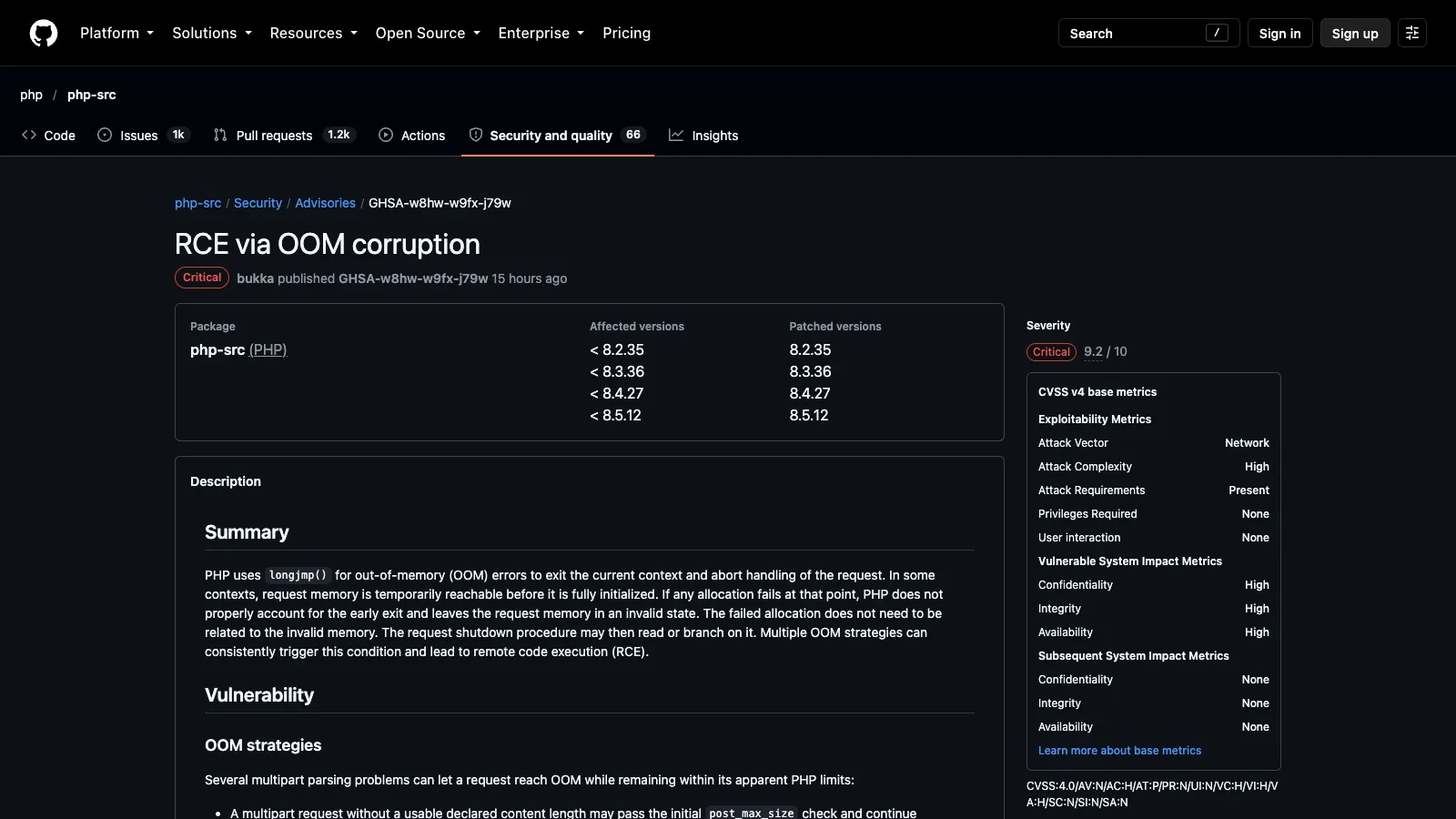1456x819 pixels.
Task: Open author bukka's profile
Action: pos(255,278)
